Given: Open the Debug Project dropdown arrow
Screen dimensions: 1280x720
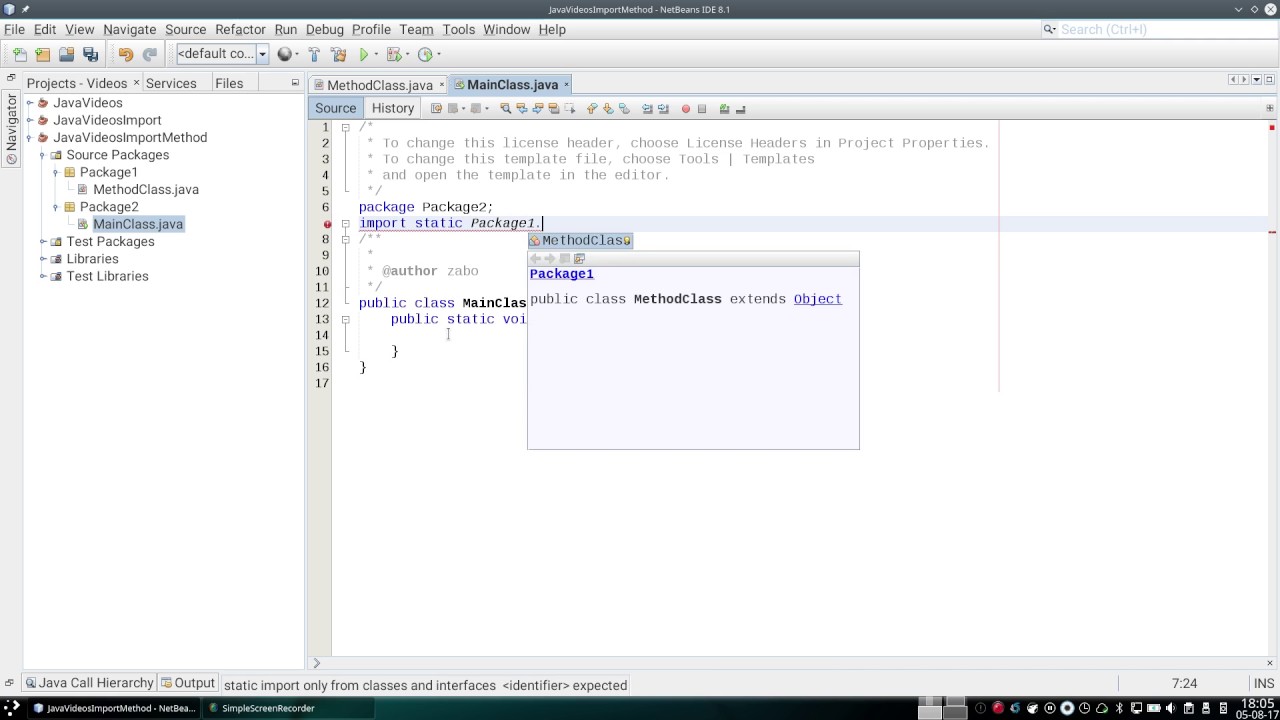Looking at the screenshot, I should [x=408, y=54].
